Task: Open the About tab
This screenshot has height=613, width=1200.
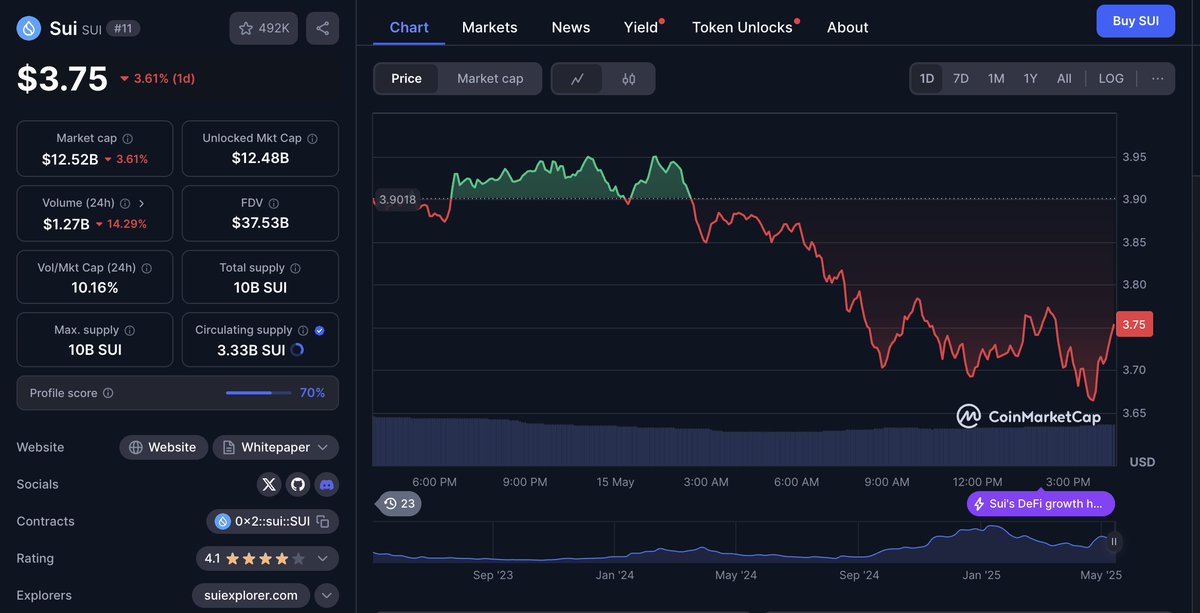Action: [x=848, y=28]
